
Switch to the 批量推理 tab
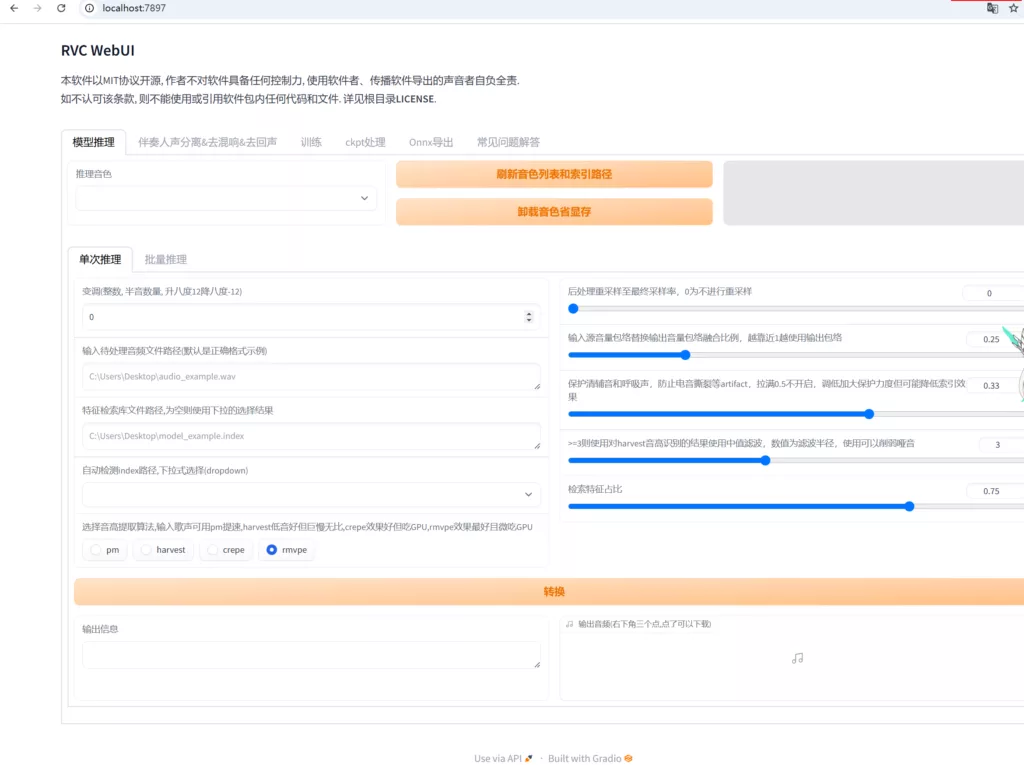[x=165, y=259]
